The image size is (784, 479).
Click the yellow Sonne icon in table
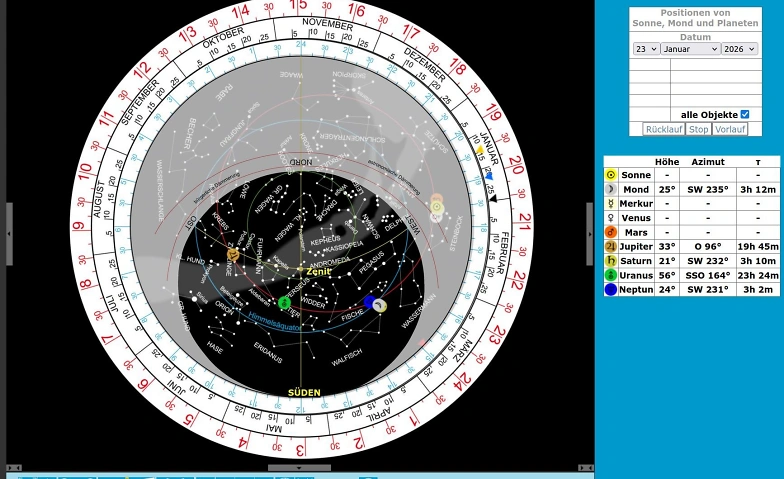pos(610,175)
